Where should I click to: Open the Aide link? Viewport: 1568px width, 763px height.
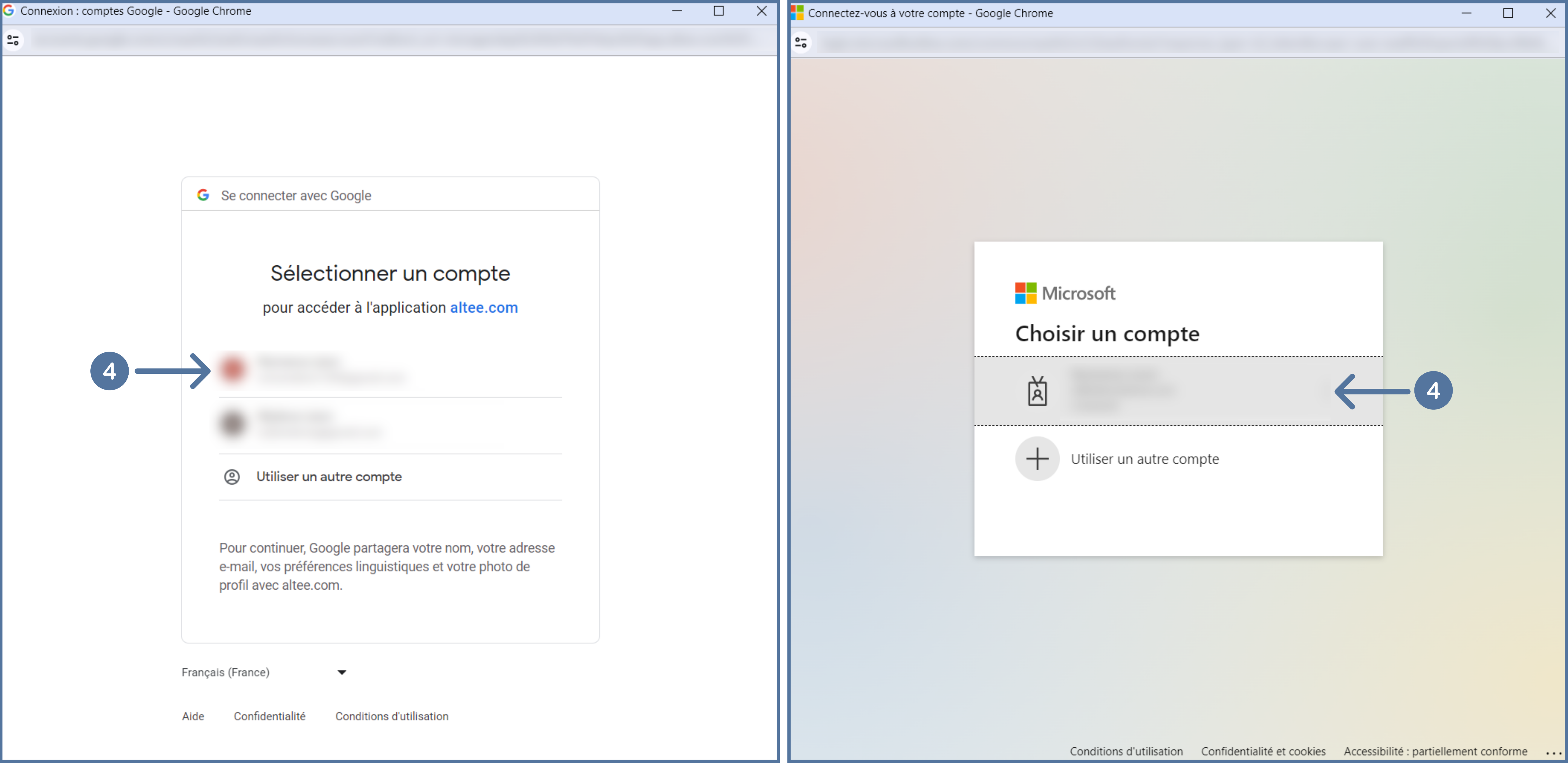(x=193, y=716)
